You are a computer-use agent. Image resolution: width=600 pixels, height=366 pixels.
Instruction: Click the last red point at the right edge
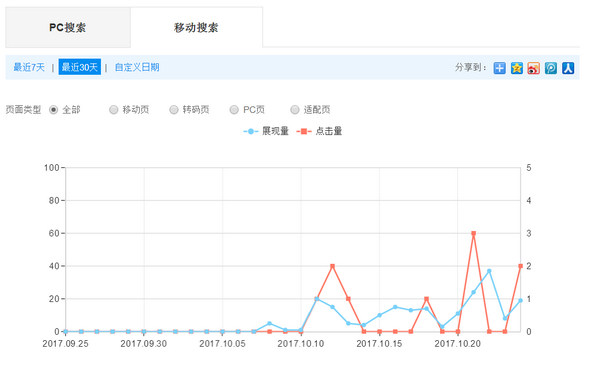520,266
